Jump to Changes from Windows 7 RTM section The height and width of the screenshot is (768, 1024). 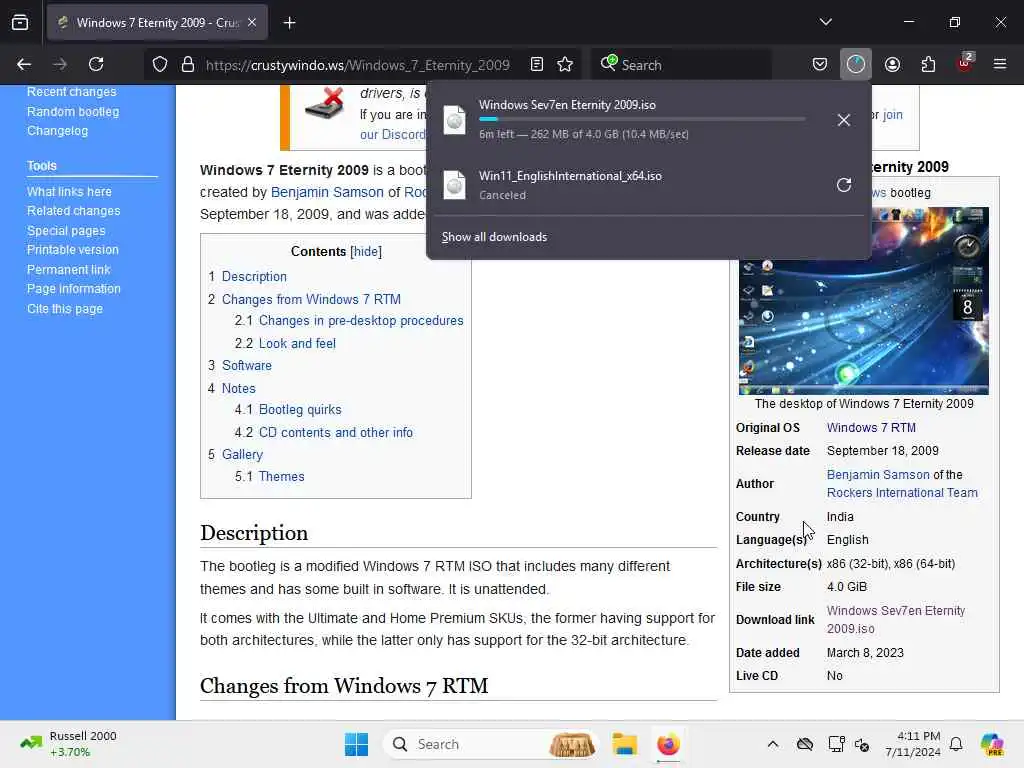coord(311,299)
